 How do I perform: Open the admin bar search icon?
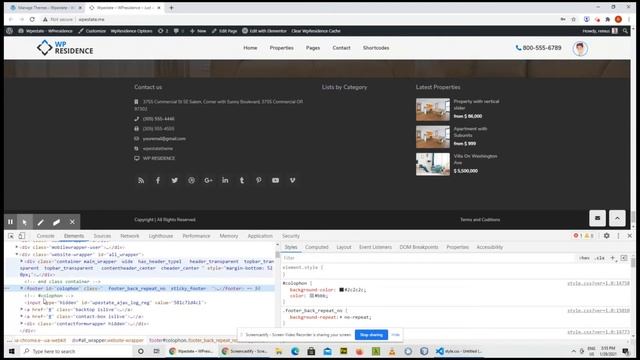625,31
